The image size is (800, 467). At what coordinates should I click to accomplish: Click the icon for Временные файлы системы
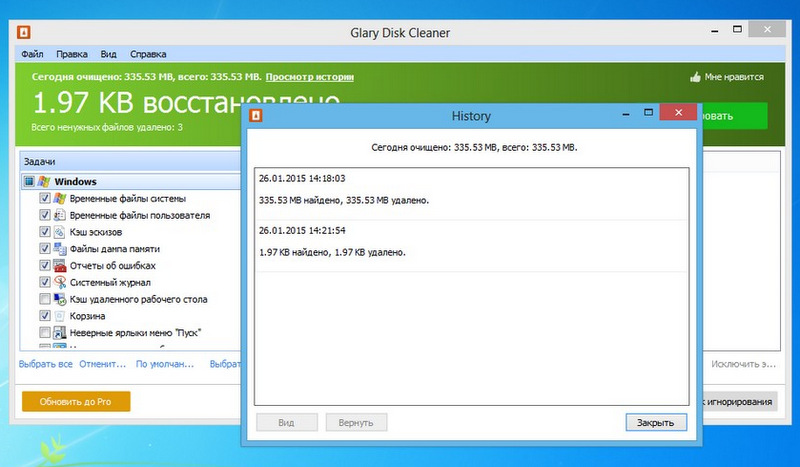[x=60, y=198]
